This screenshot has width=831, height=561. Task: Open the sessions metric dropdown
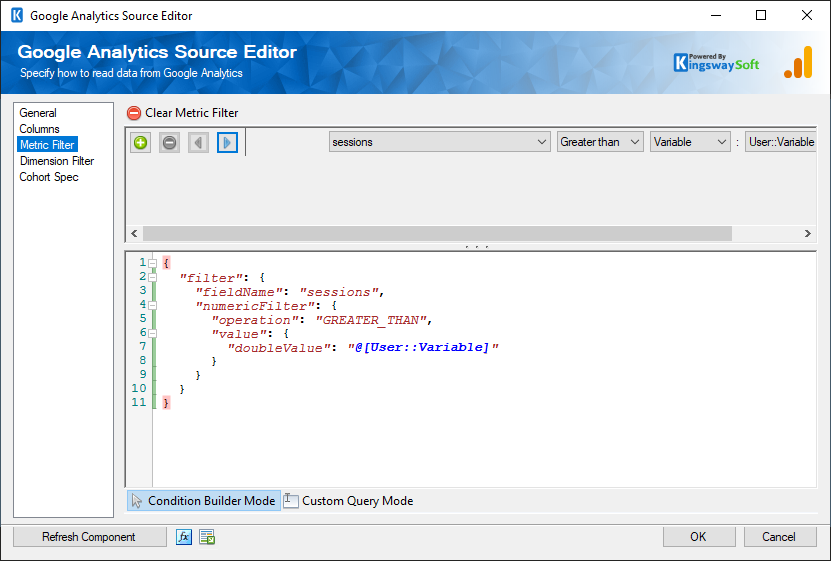pos(439,142)
